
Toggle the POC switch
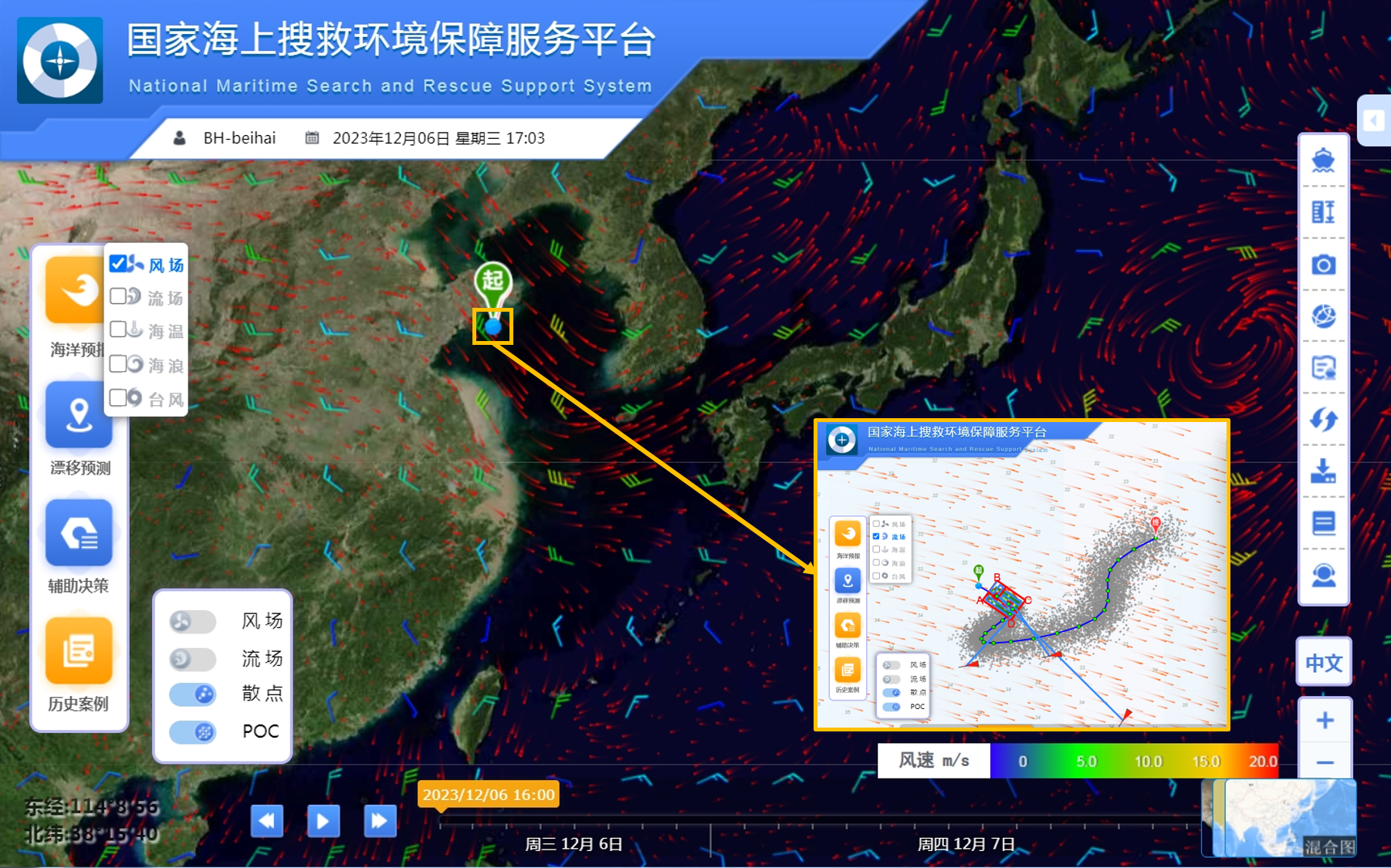pyautogui.click(x=193, y=731)
